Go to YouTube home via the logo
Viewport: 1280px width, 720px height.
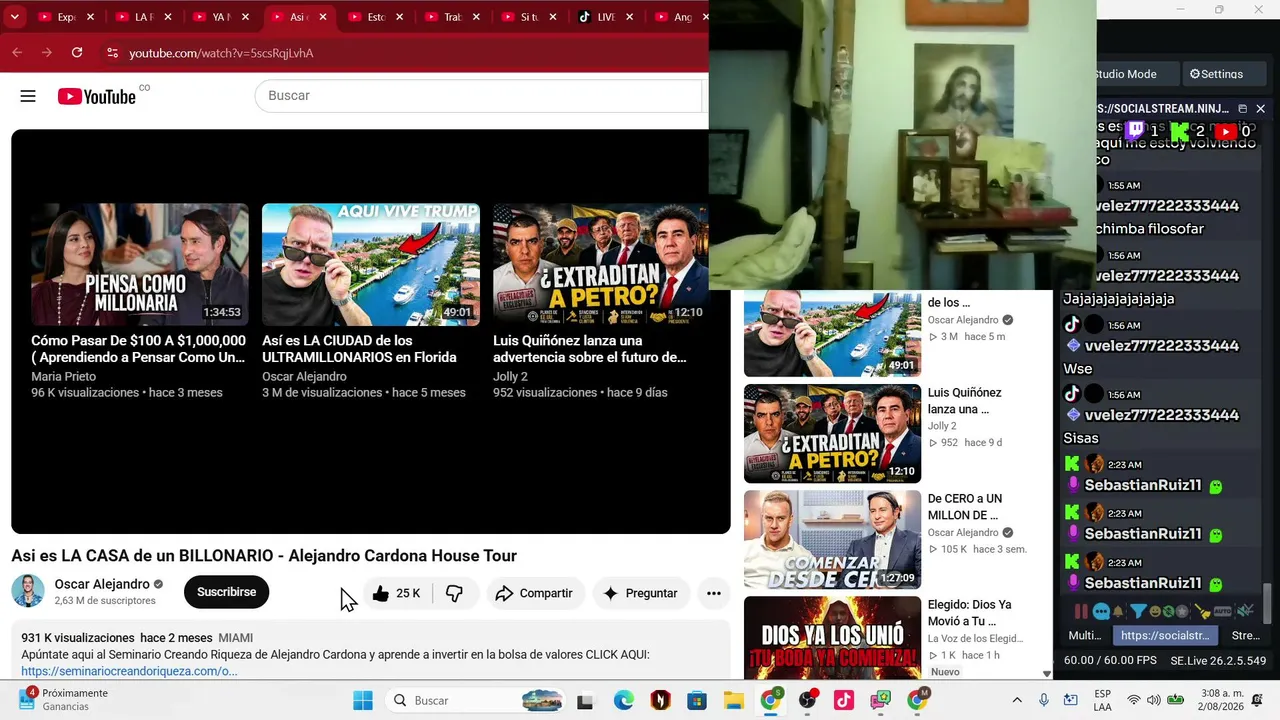(97, 96)
